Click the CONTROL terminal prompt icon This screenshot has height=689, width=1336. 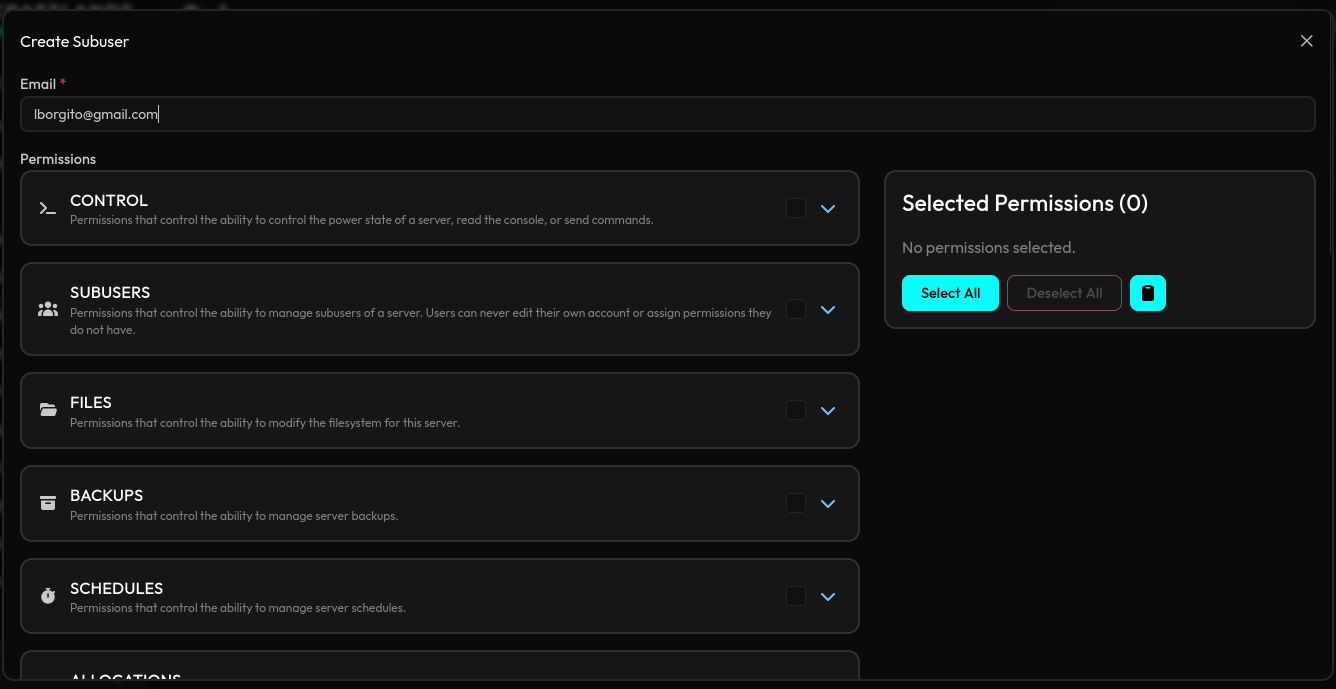tap(47, 209)
